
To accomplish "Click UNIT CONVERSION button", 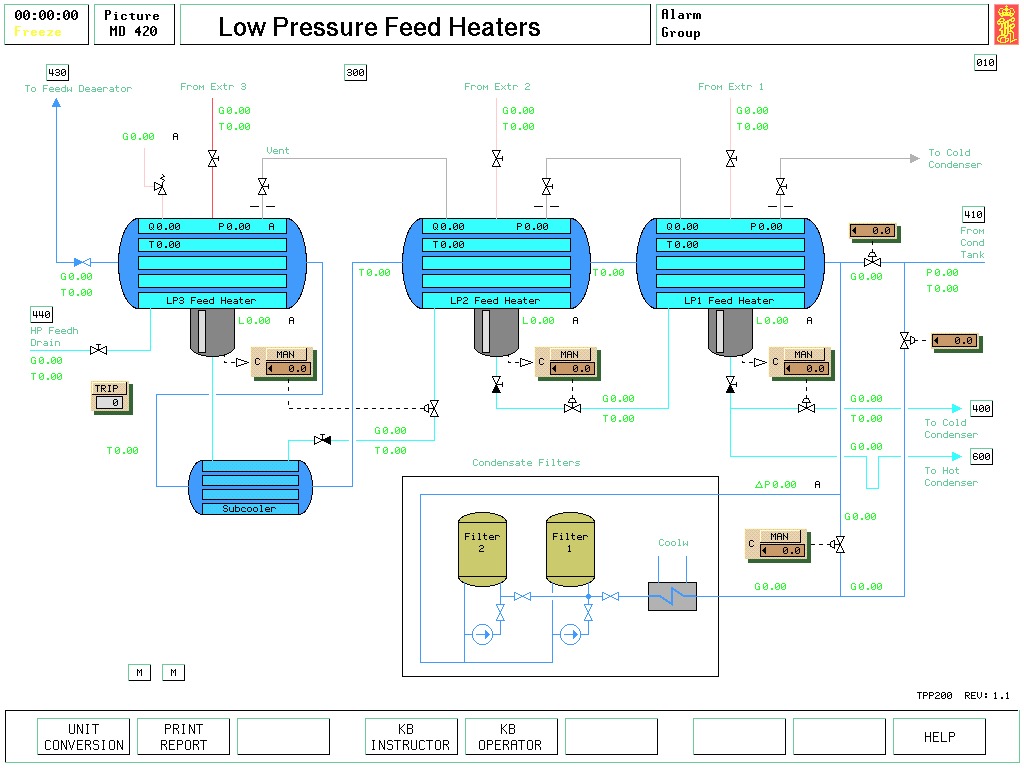I will (x=84, y=737).
